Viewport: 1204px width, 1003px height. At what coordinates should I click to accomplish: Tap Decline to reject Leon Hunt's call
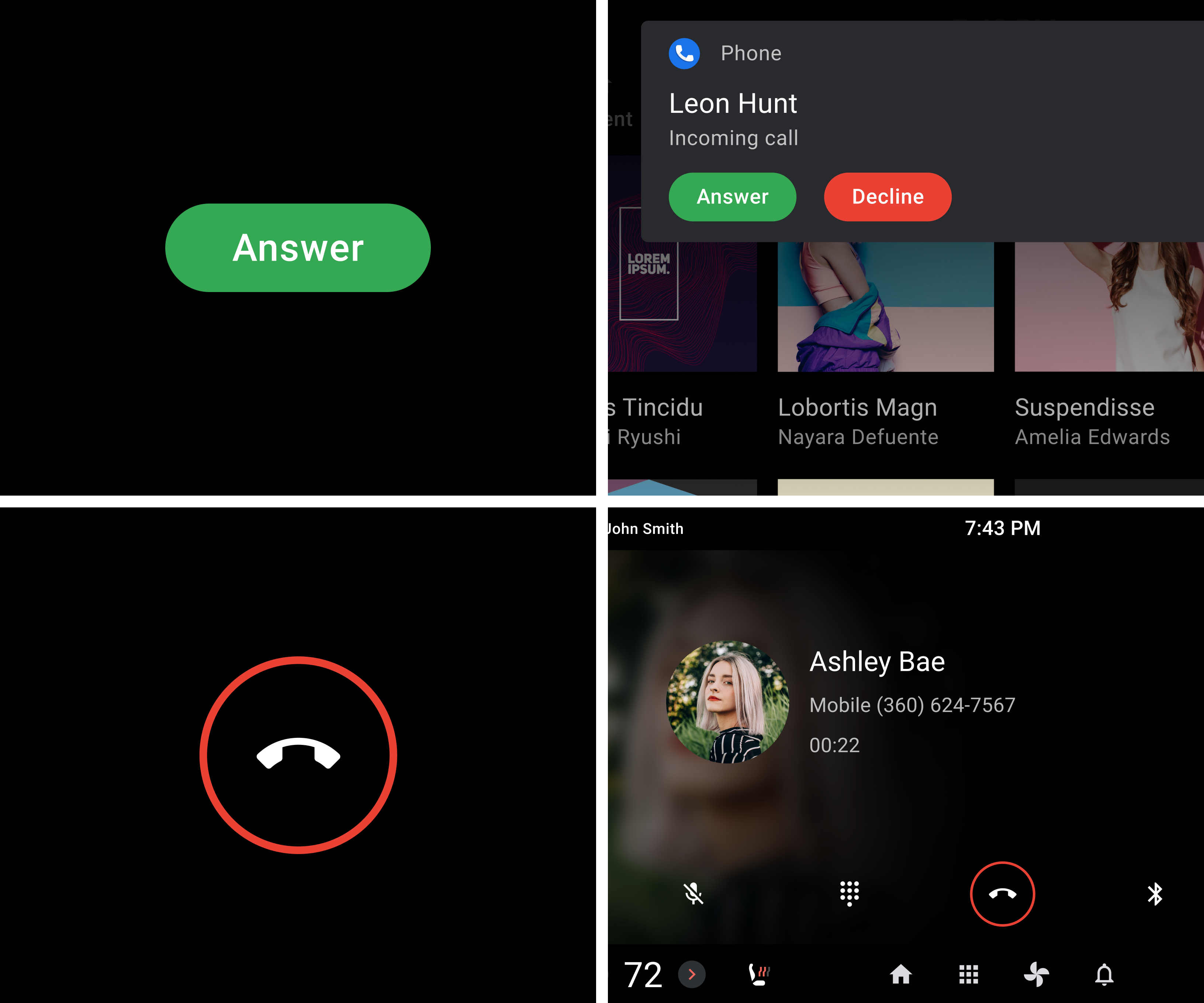(888, 196)
